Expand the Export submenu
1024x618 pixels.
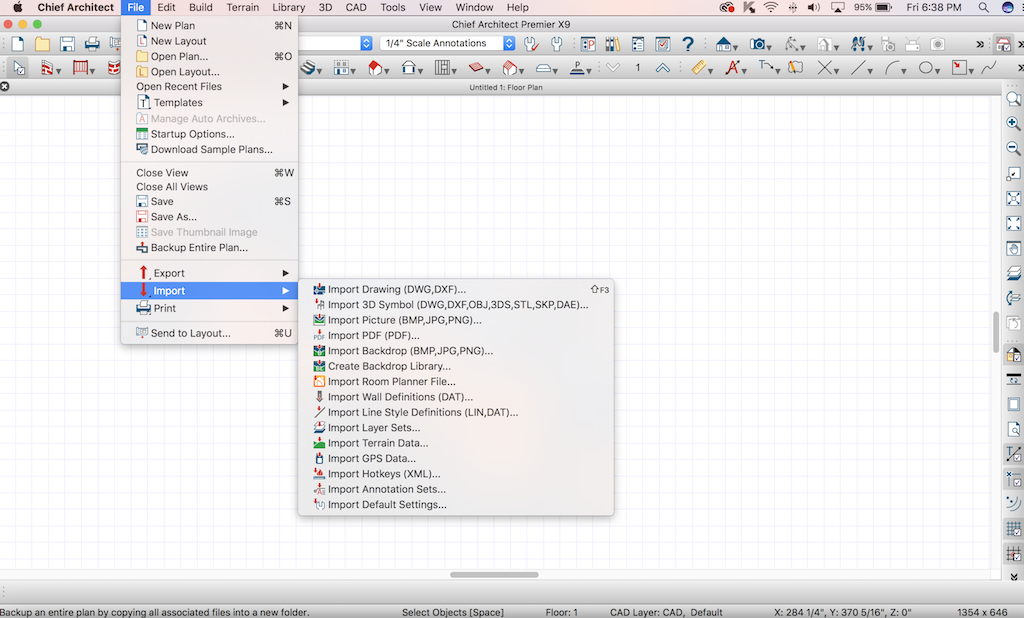[209, 273]
